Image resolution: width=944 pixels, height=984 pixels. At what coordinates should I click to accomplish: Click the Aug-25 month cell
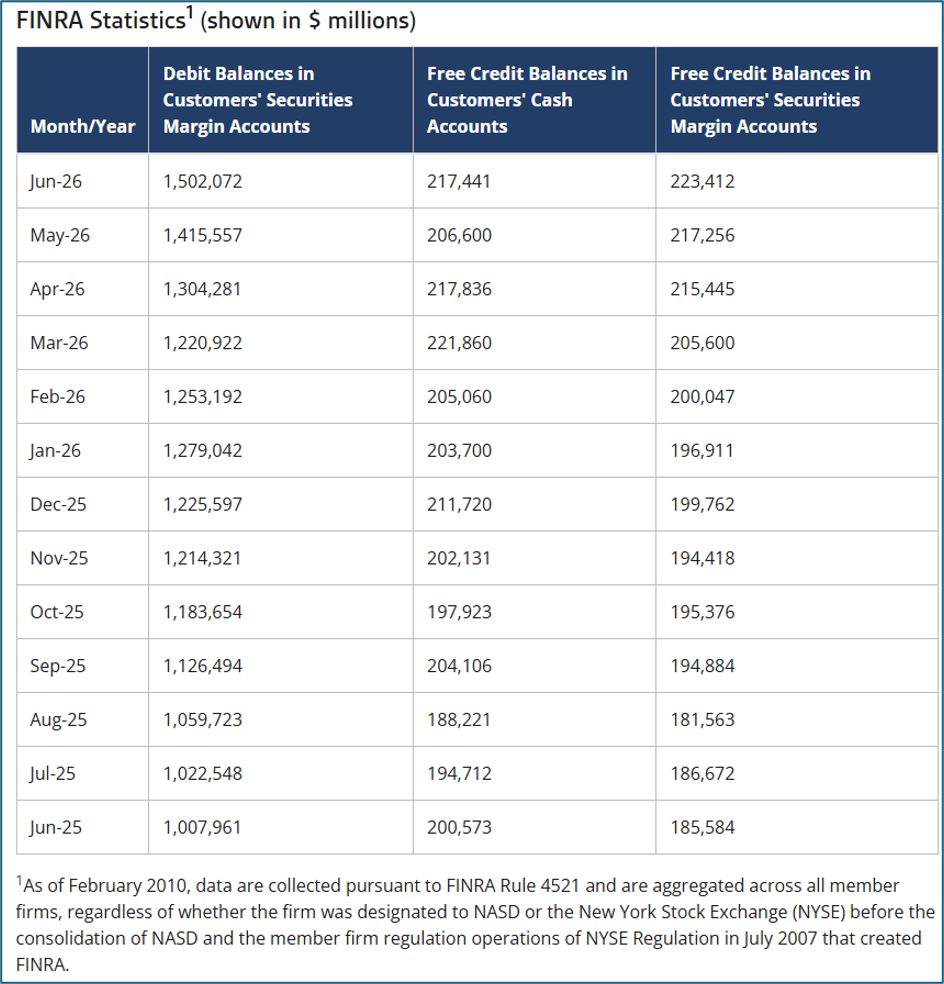point(58,720)
